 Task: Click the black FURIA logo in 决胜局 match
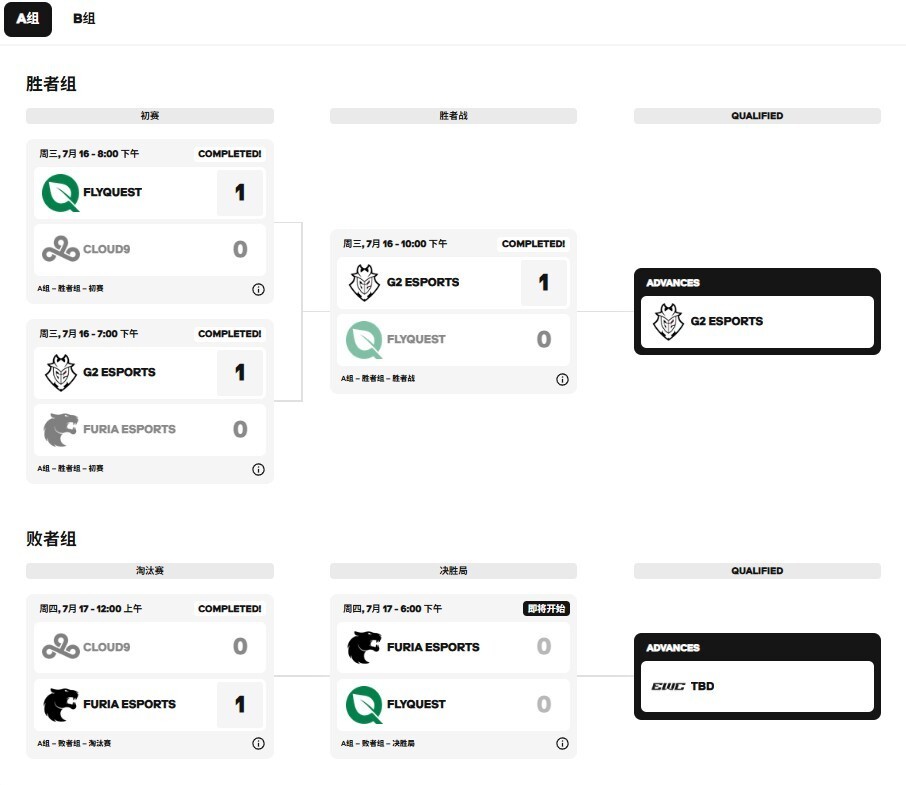[x=364, y=648]
